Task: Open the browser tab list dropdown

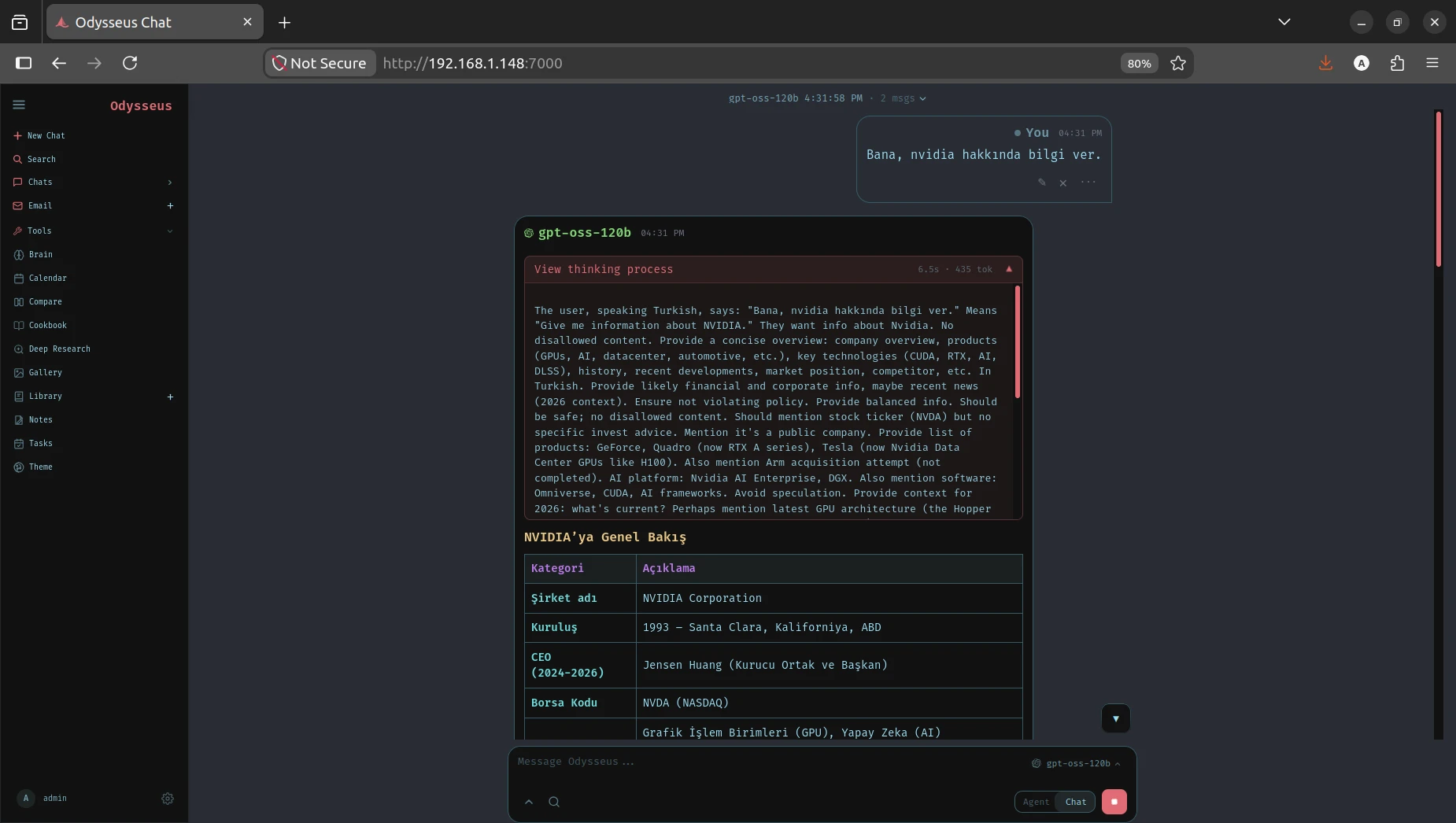Action: click(1284, 22)
